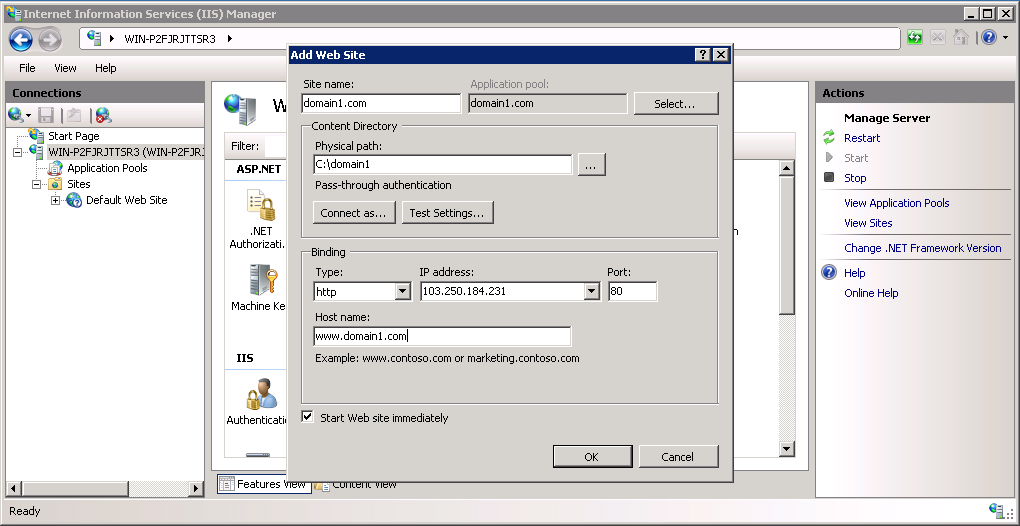Select the Start Page tree item
This screenshot has height=526, width=1020.
tap(74, 136)
